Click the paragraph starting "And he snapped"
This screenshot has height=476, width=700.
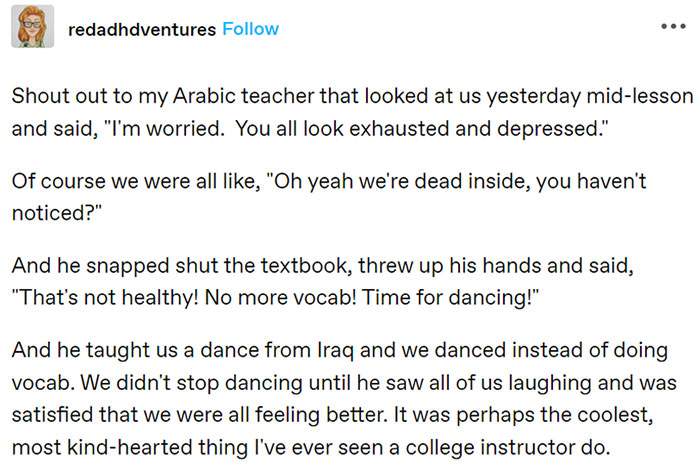[322, 281]
